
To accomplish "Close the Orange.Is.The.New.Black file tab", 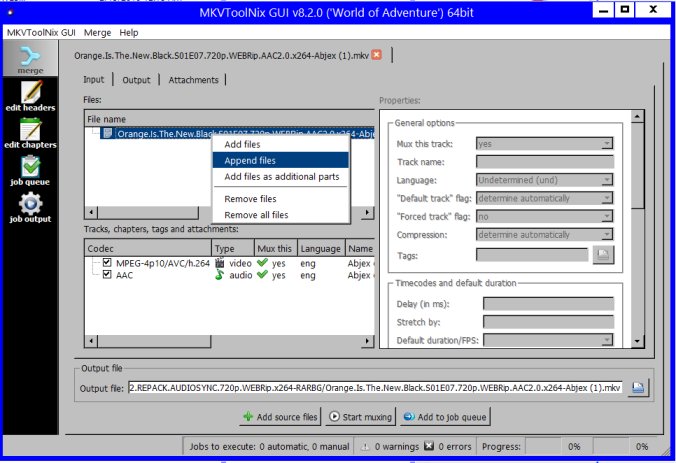I will point(377,55).
